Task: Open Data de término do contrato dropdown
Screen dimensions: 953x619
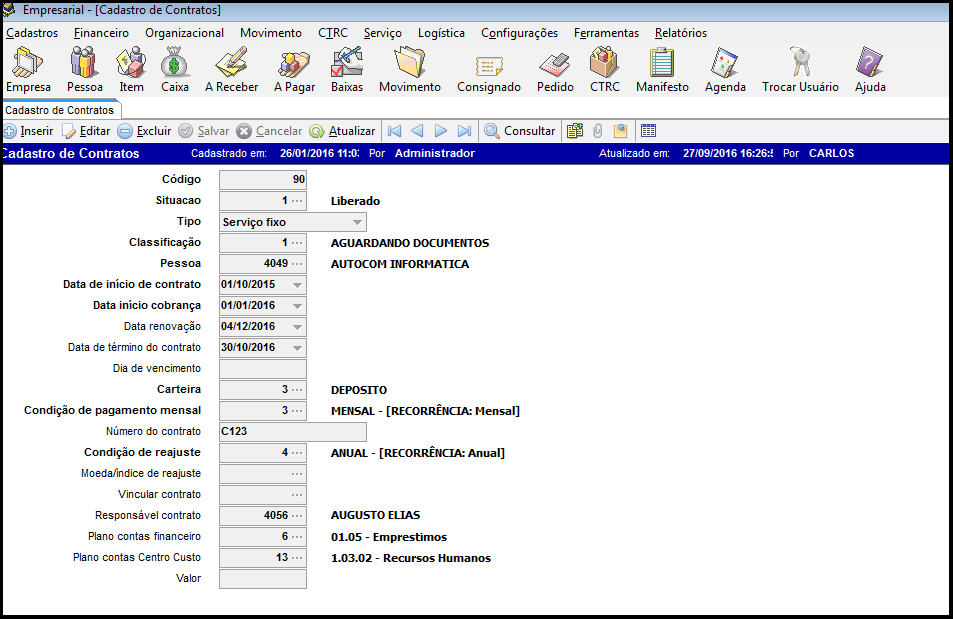Action: pyautogui.click(x=297, y=348)
